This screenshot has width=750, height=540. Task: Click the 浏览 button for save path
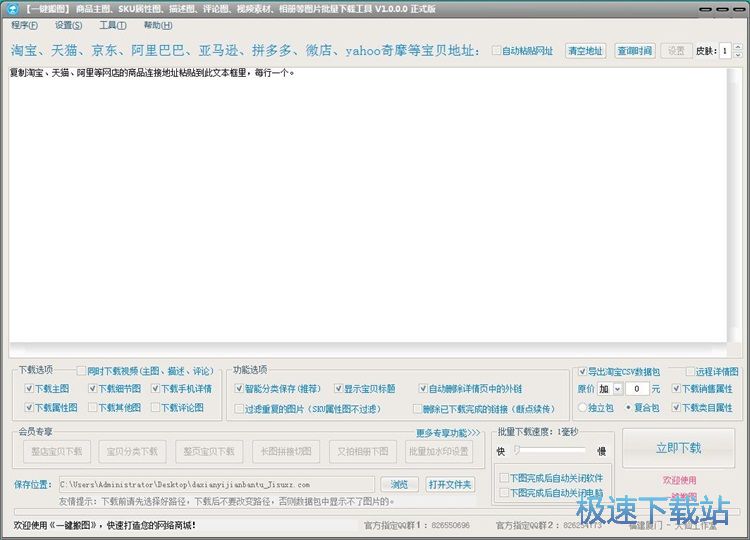[399, 484]
